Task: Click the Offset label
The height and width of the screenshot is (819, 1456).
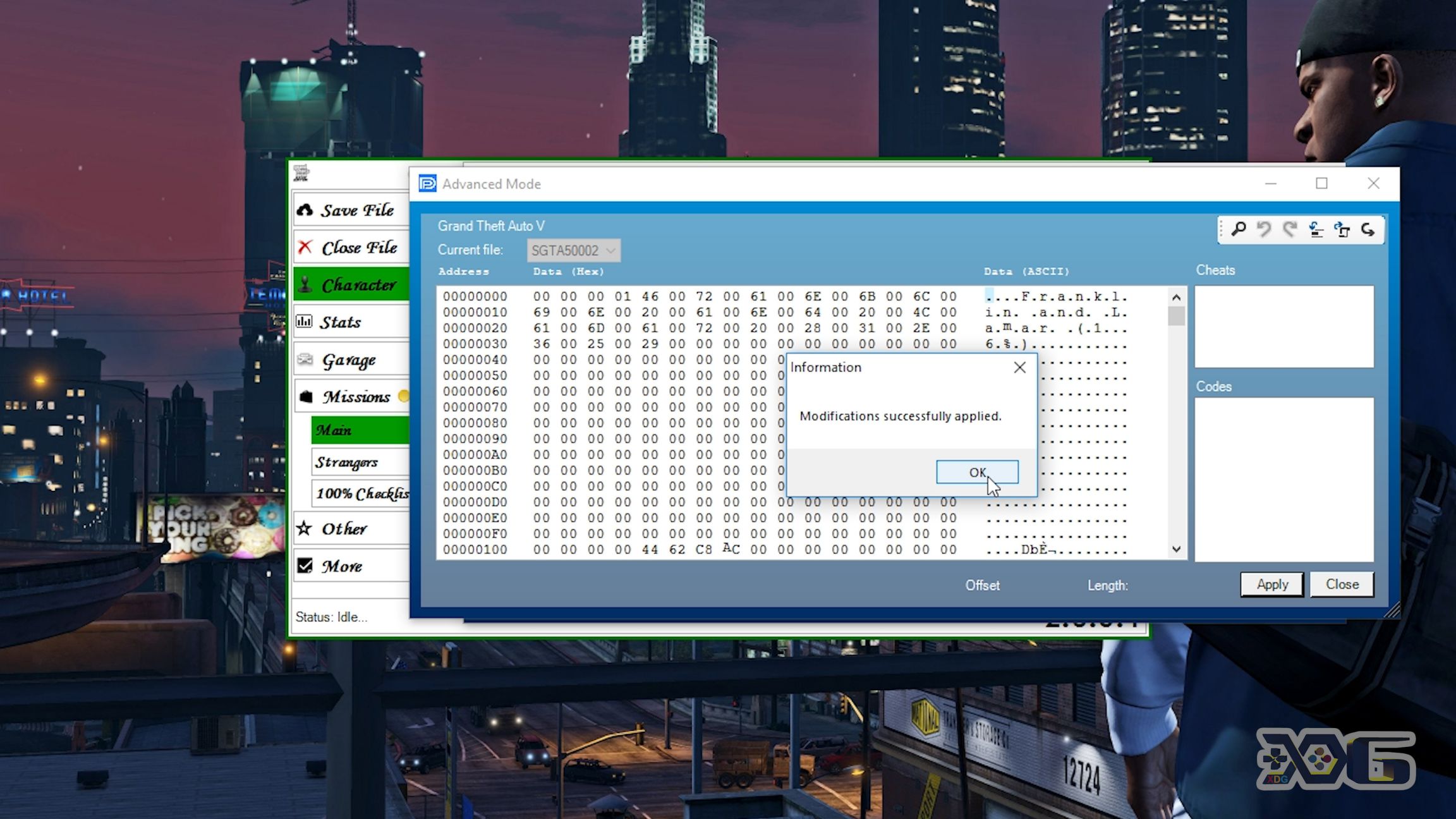Action: 982,585
